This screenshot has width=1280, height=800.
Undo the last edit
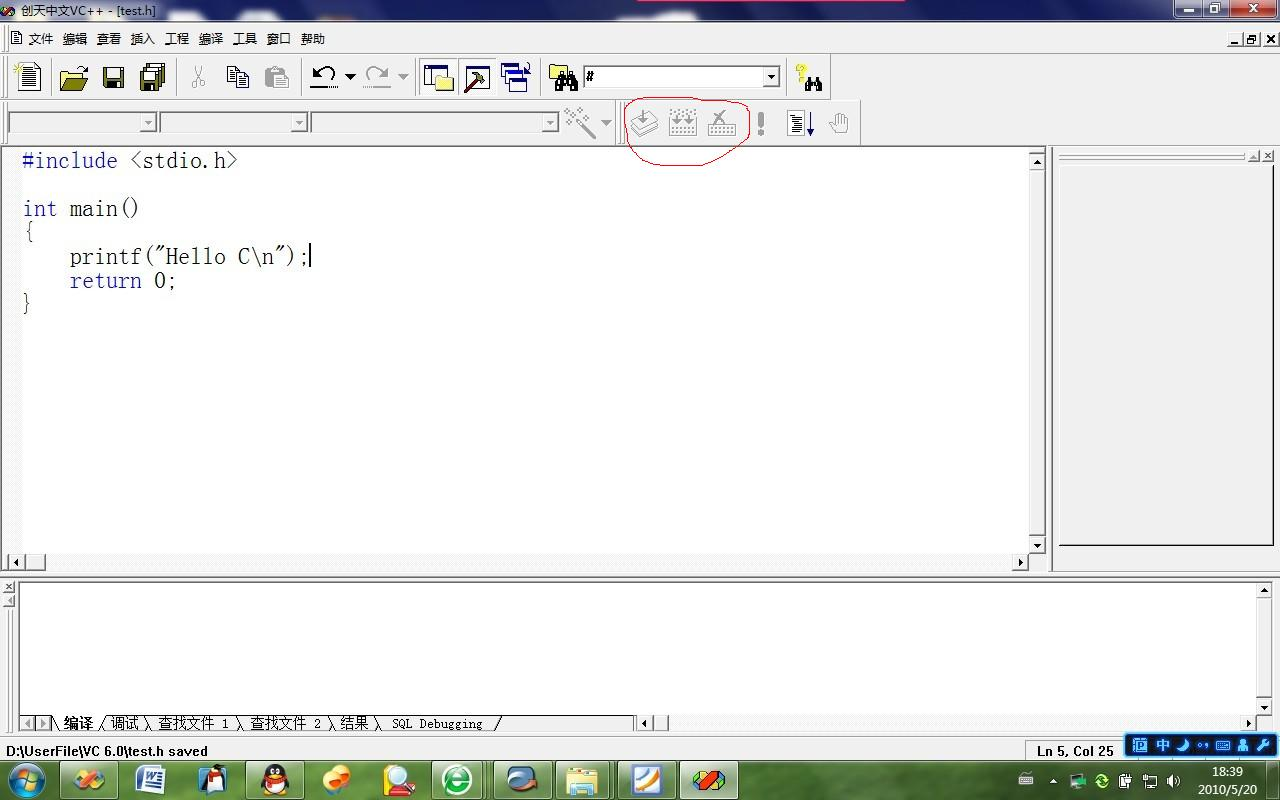[x=324, y=77]
